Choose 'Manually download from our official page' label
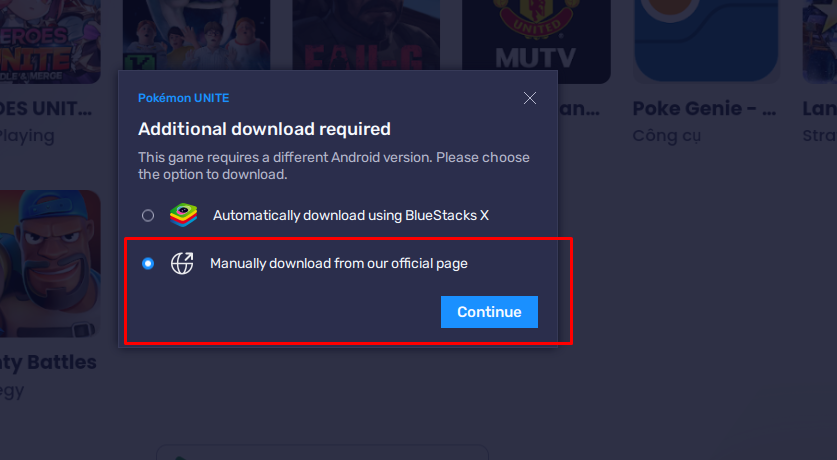 coord(338,264)
